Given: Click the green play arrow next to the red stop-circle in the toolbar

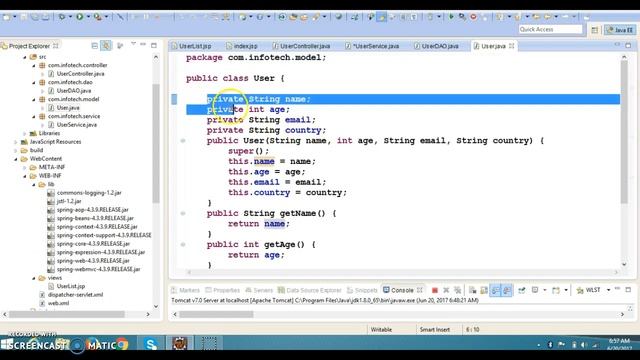Looking at the screenshot, I should (451, 17).
